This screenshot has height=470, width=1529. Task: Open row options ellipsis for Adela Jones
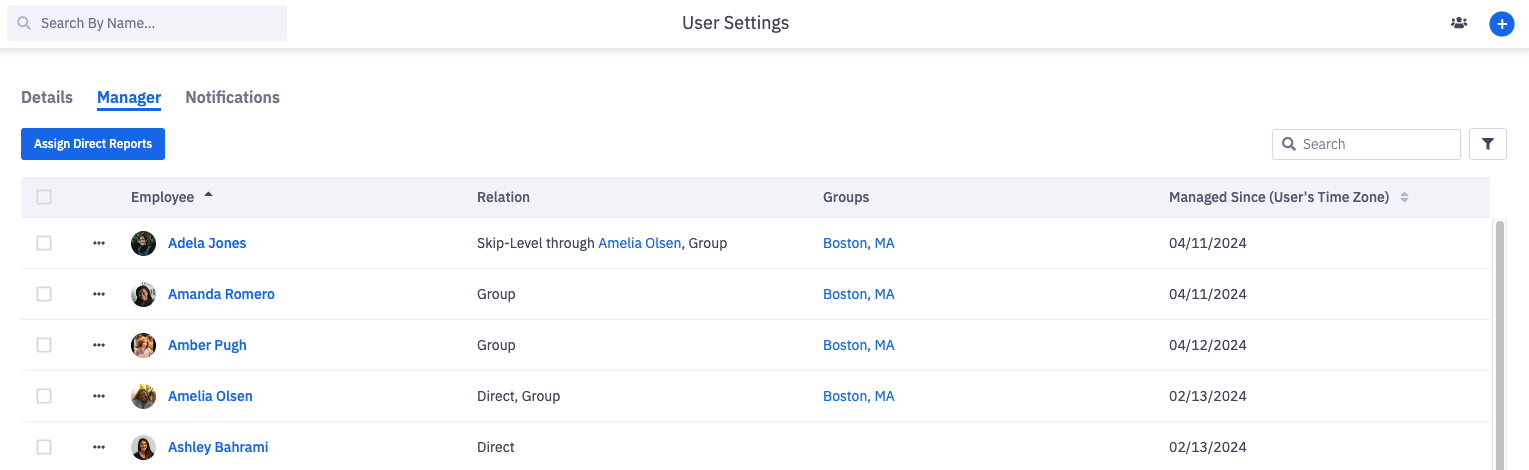[x=99, y=243]
